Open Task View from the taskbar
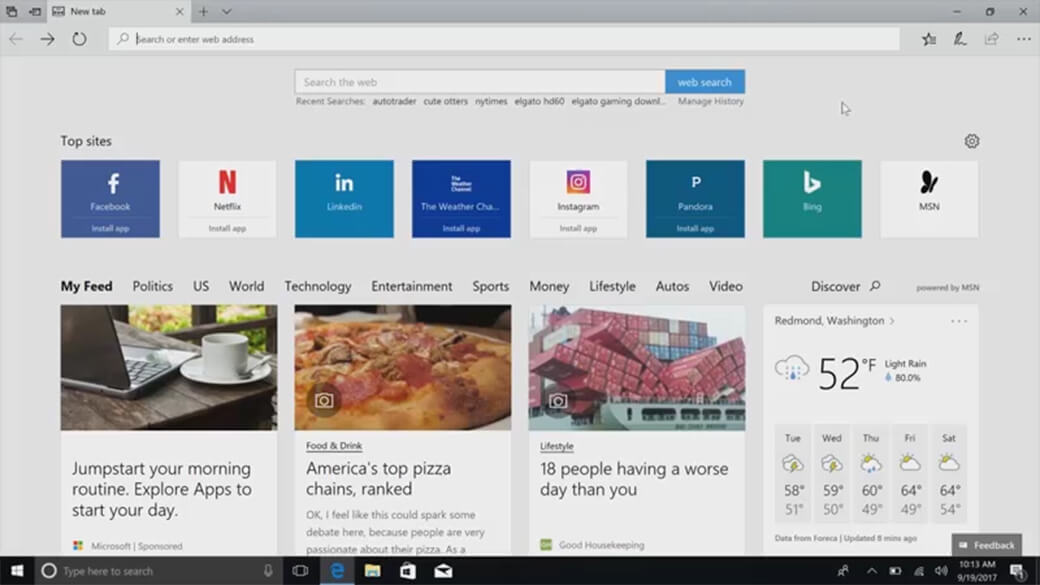This screenshot has height=585, width=1040. point(300,571)
